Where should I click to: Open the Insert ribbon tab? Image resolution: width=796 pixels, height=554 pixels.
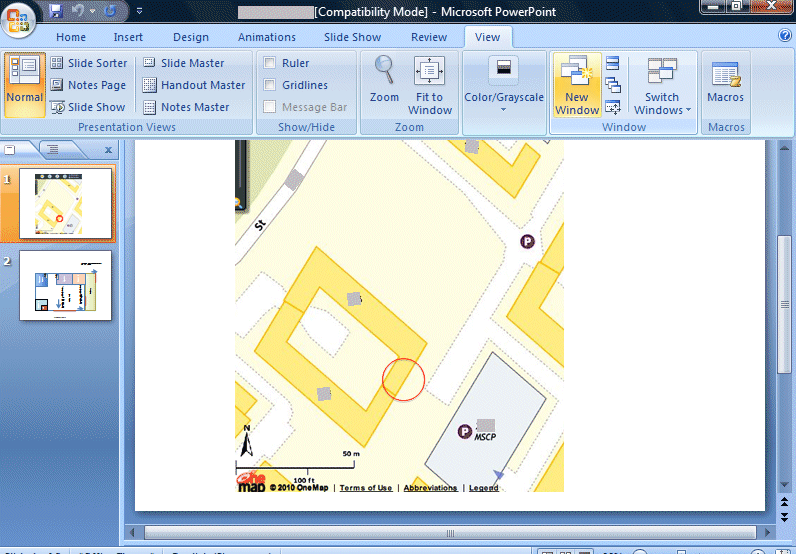(128, 37)
